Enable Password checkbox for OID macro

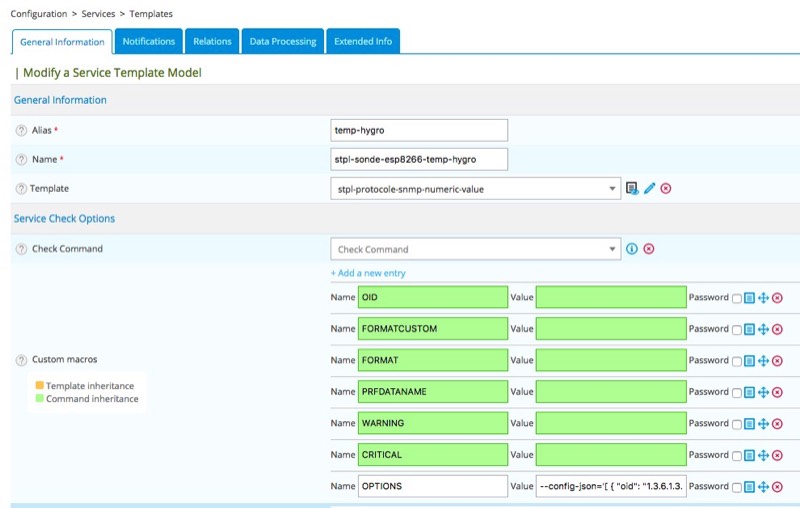[x=737, y=298]
